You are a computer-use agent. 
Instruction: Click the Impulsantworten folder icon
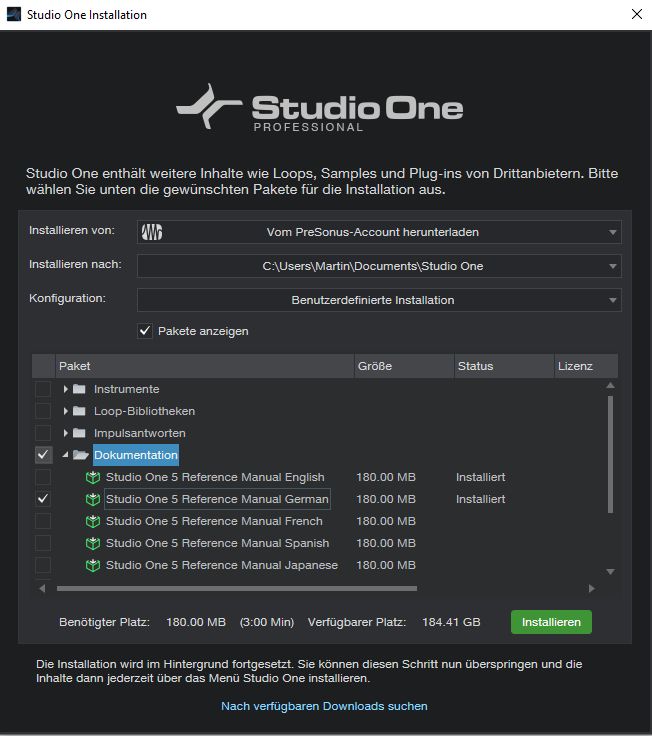coord(79,433)
